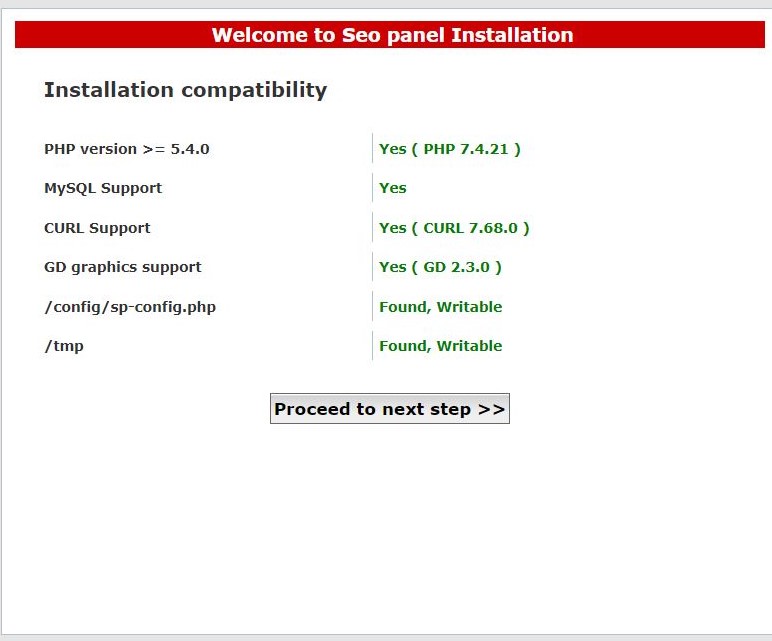Click Writable in the sp-config.php row

[469, 307]
